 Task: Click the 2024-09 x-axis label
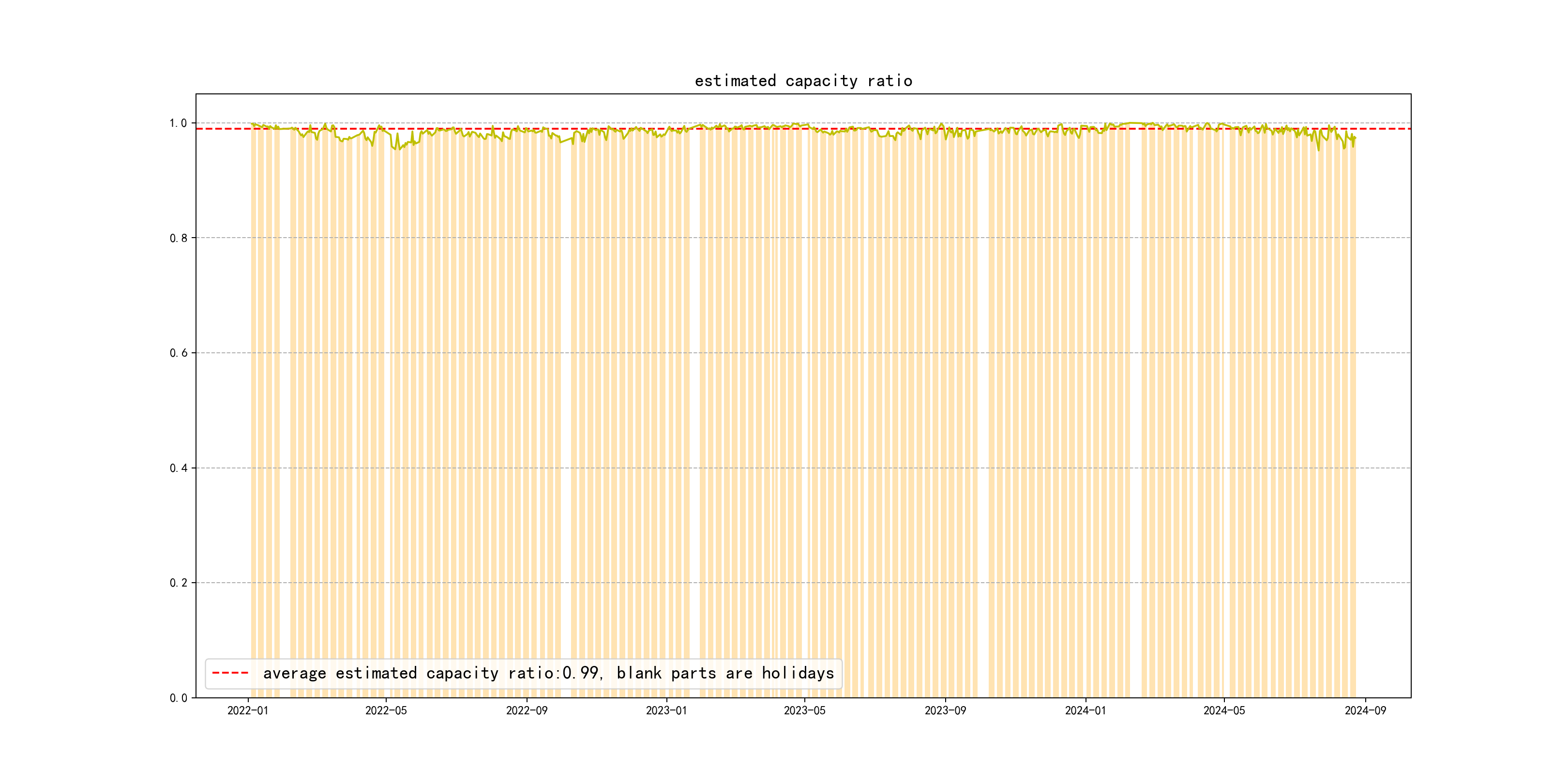tap(1365, 711)
